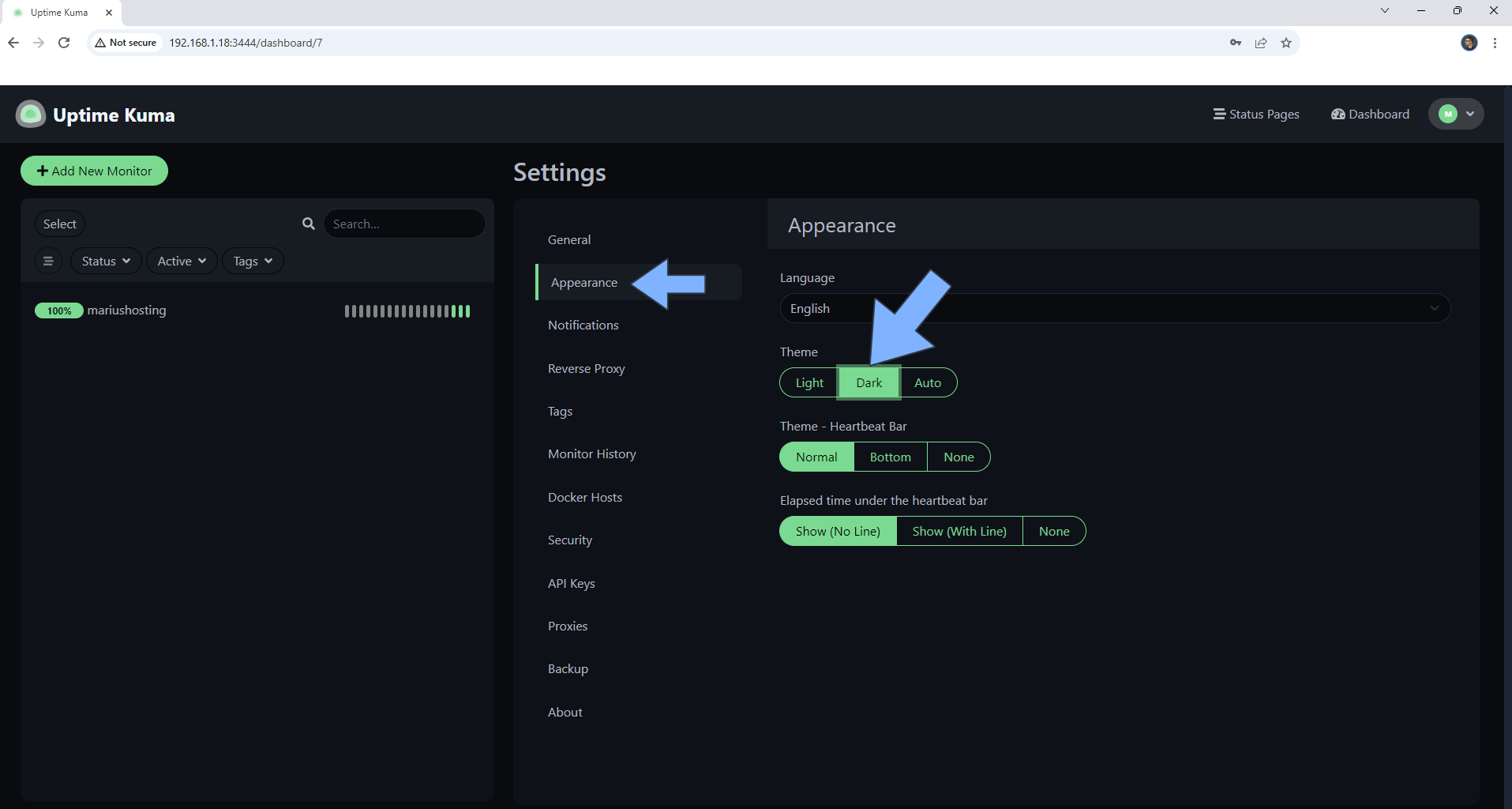Screen dimensions: 1512x809
Task: Expand the Status filter dropdown
Action: click(x=105, y=261)
